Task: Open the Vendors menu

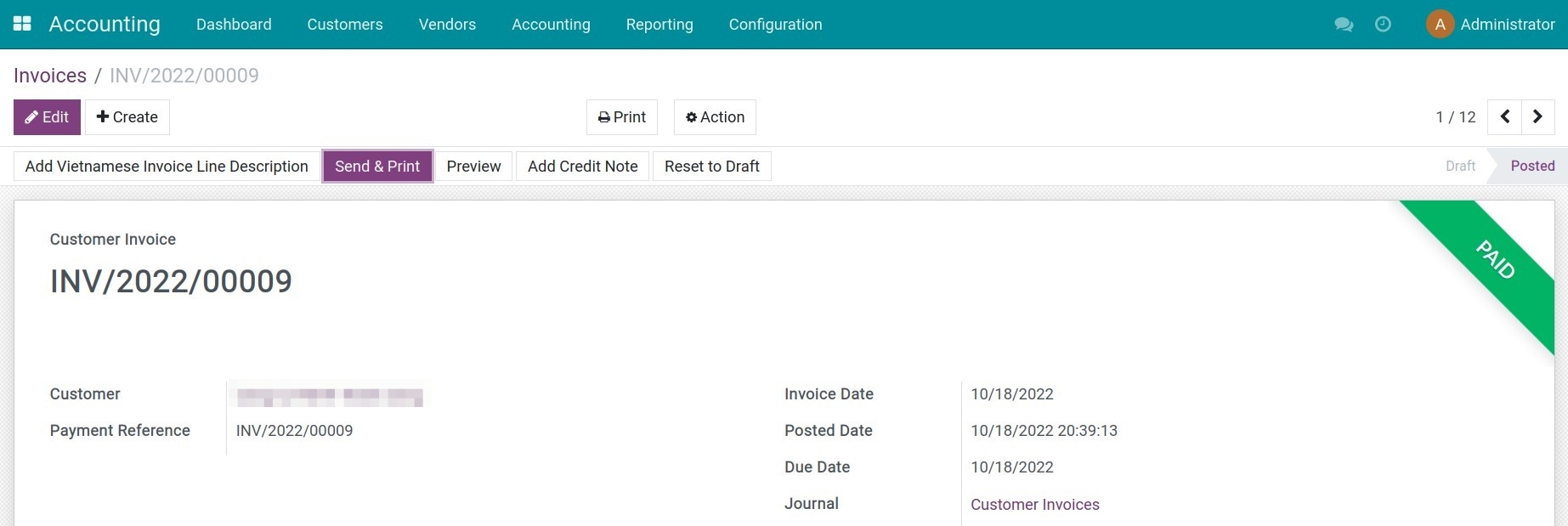Action: click(x=447, y=25)
